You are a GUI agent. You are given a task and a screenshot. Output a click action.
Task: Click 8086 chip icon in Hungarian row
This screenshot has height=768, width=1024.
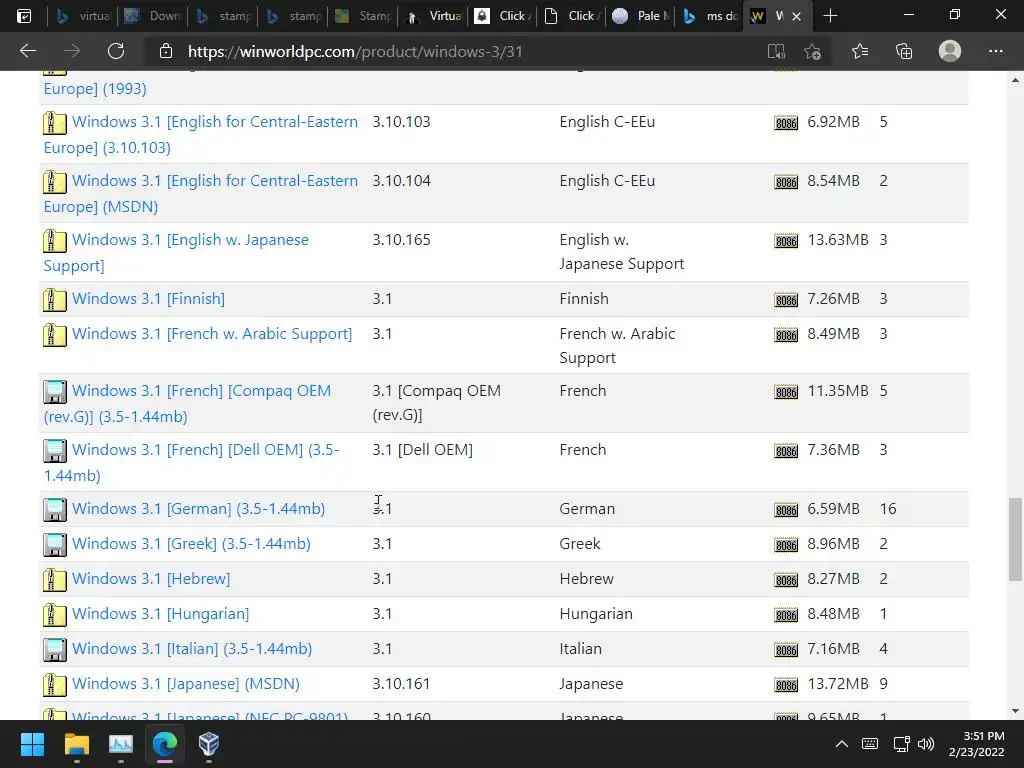pyautogui.click(x=786, y=615)
